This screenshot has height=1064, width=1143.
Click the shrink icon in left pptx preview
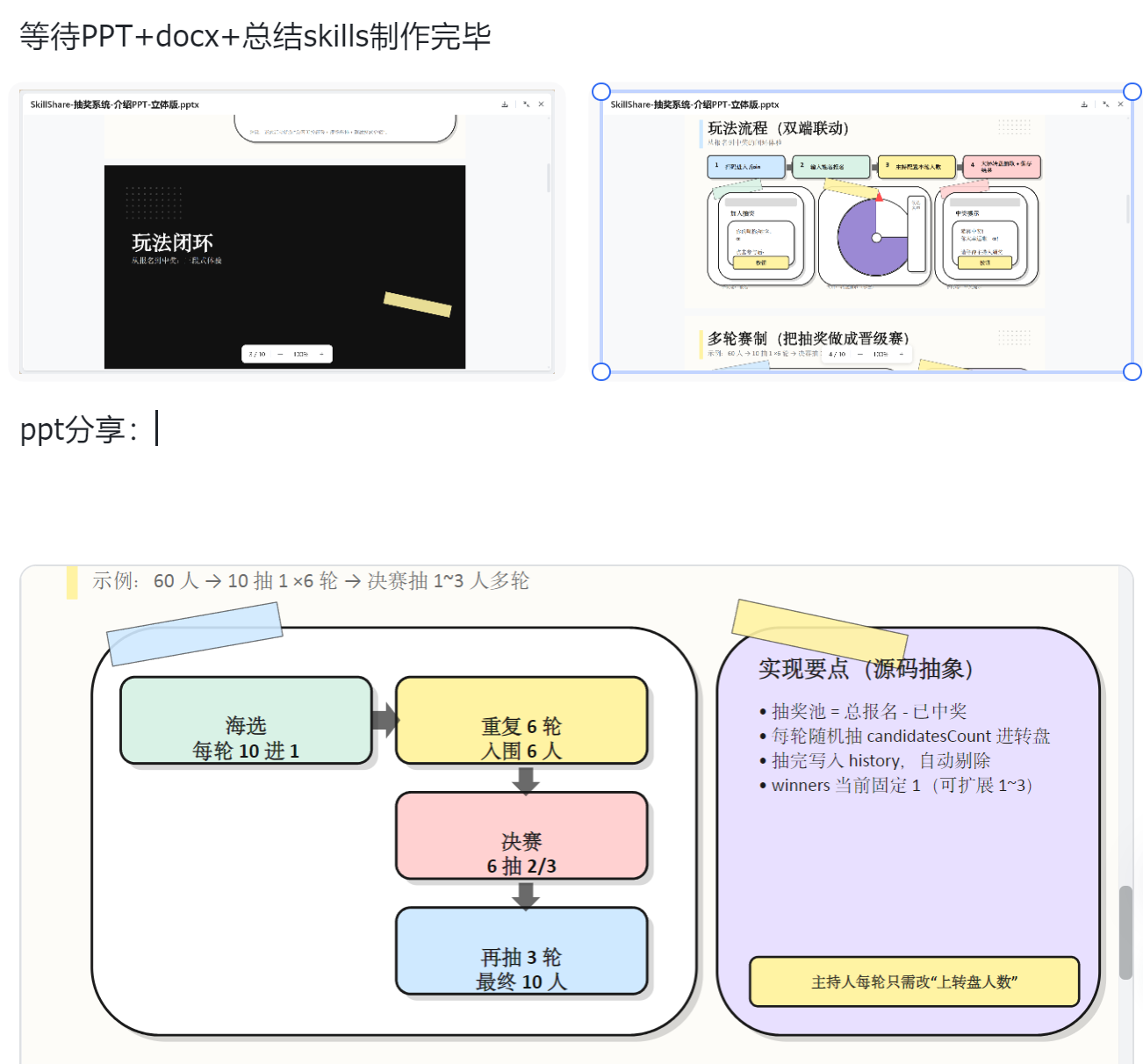(526, 104)
